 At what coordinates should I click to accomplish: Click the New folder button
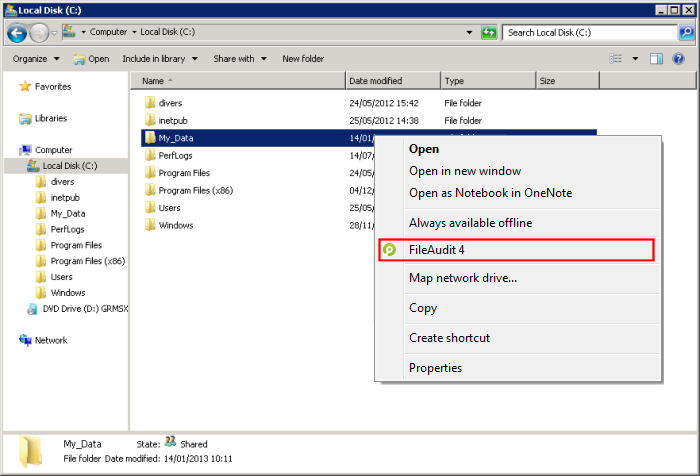click(x=303, y=59)
